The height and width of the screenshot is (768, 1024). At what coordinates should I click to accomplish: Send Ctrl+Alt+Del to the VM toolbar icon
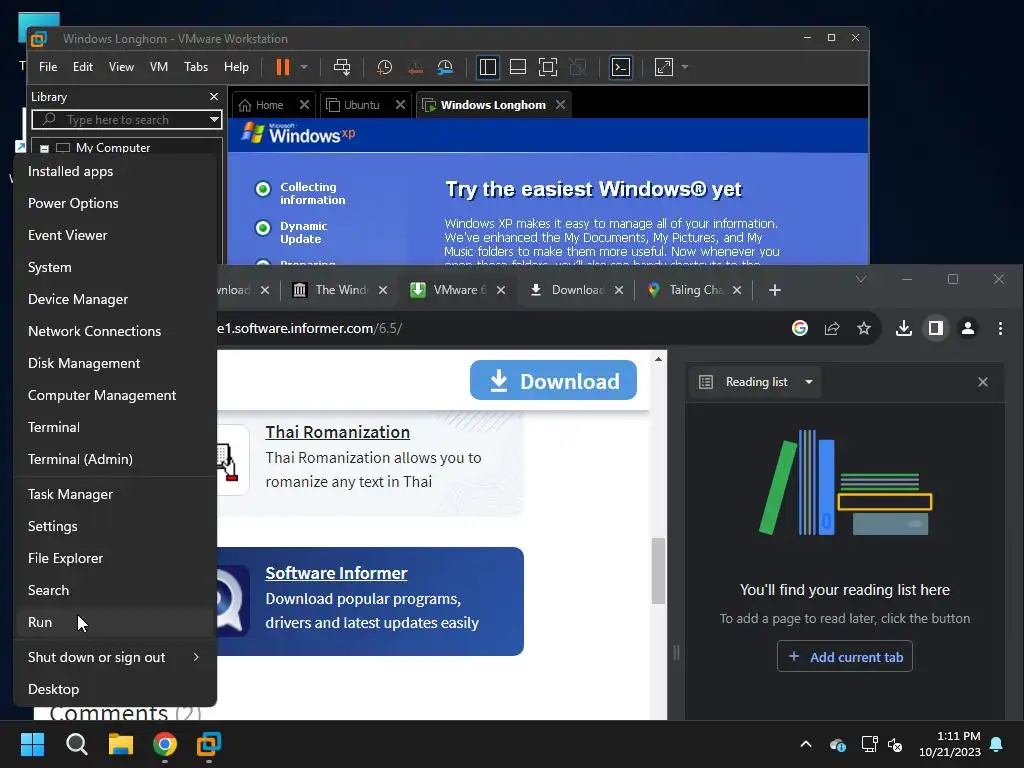click(x=342, y=67)
